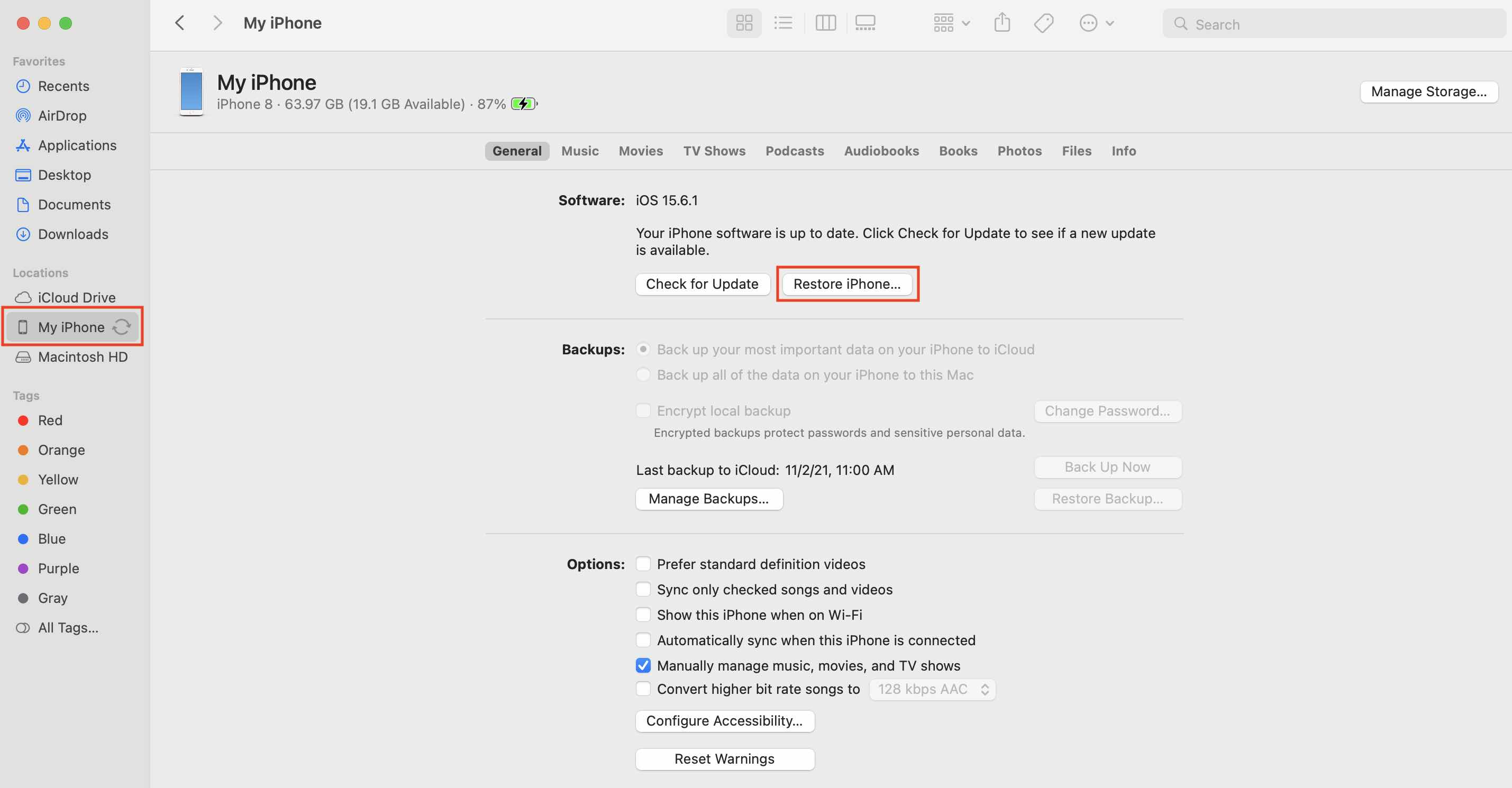
Task: Click the Manage Storage… button
Action: [1428, 91]
